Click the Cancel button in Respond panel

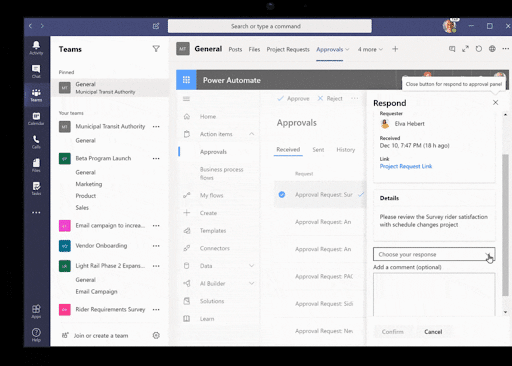(433, 332)
